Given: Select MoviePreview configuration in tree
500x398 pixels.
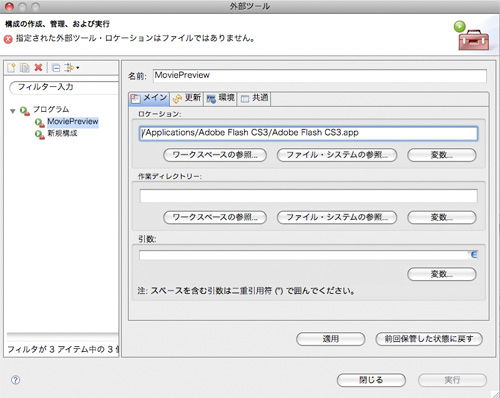Looking at the screenshot, I should point(73,121).
